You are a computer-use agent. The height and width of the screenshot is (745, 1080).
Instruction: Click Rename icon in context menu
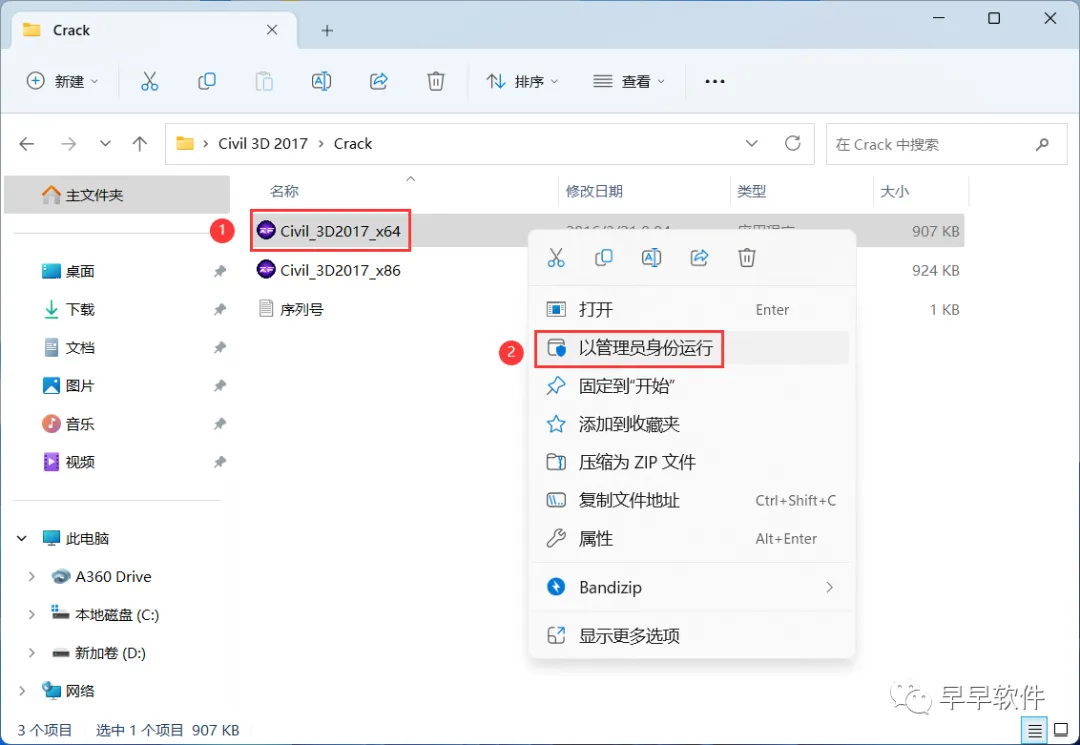(x=651, y=258)
